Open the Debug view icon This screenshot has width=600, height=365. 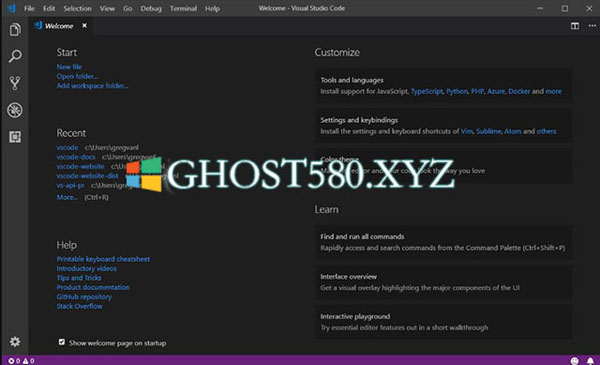pyautogui.click(x=15, y=110)
